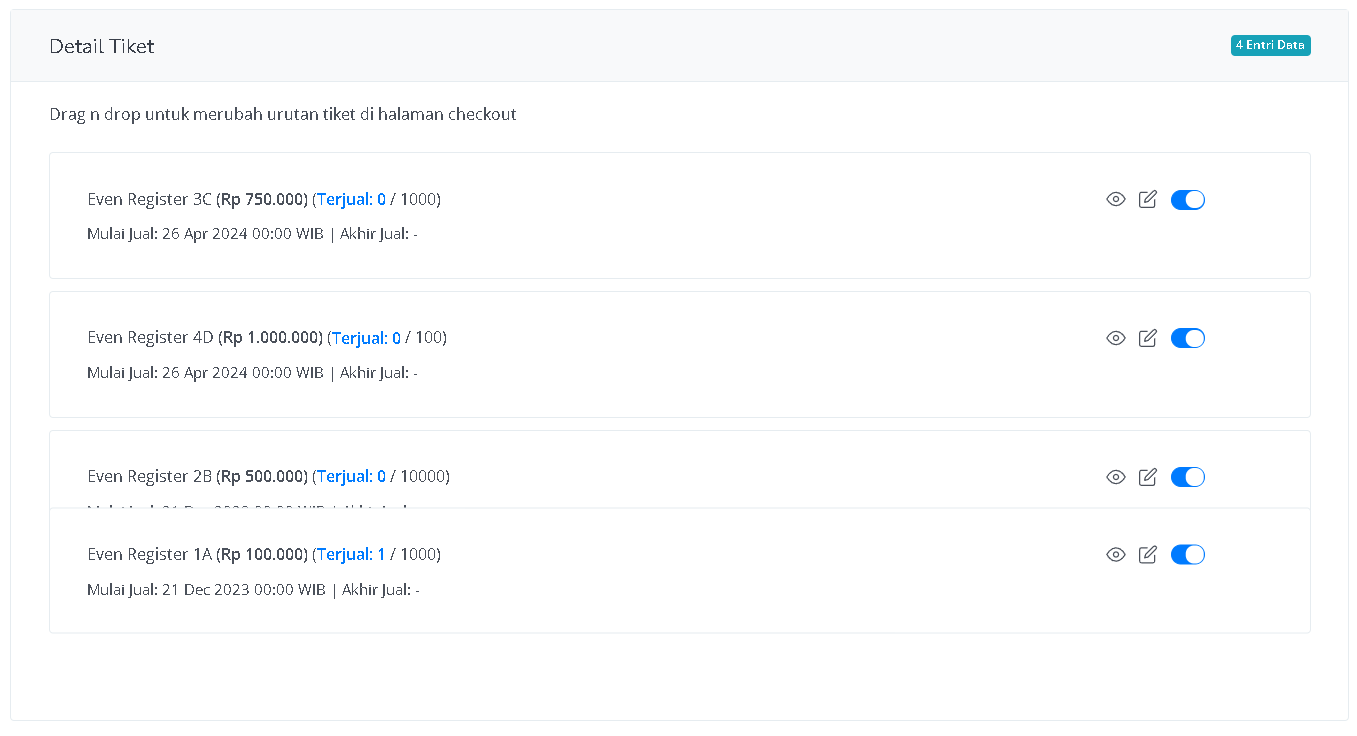Open Terjual: 0 link on Register 4D
The height and width of the screenshot is (736, 1357).
click(x=366, y=338)
